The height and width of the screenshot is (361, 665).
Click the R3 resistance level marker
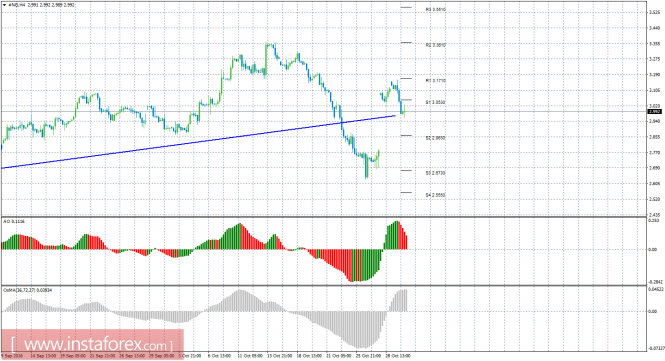[436, 9]
